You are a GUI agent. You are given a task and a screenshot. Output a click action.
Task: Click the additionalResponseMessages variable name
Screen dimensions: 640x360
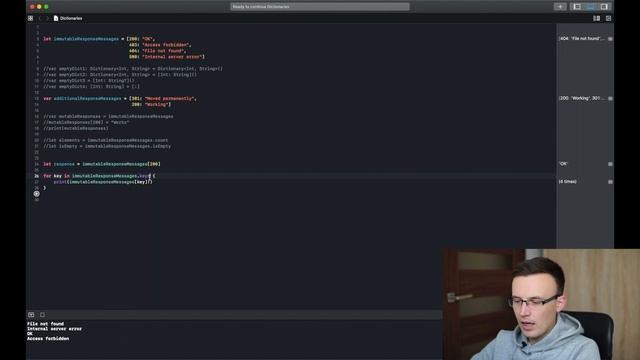pos(87,98)
